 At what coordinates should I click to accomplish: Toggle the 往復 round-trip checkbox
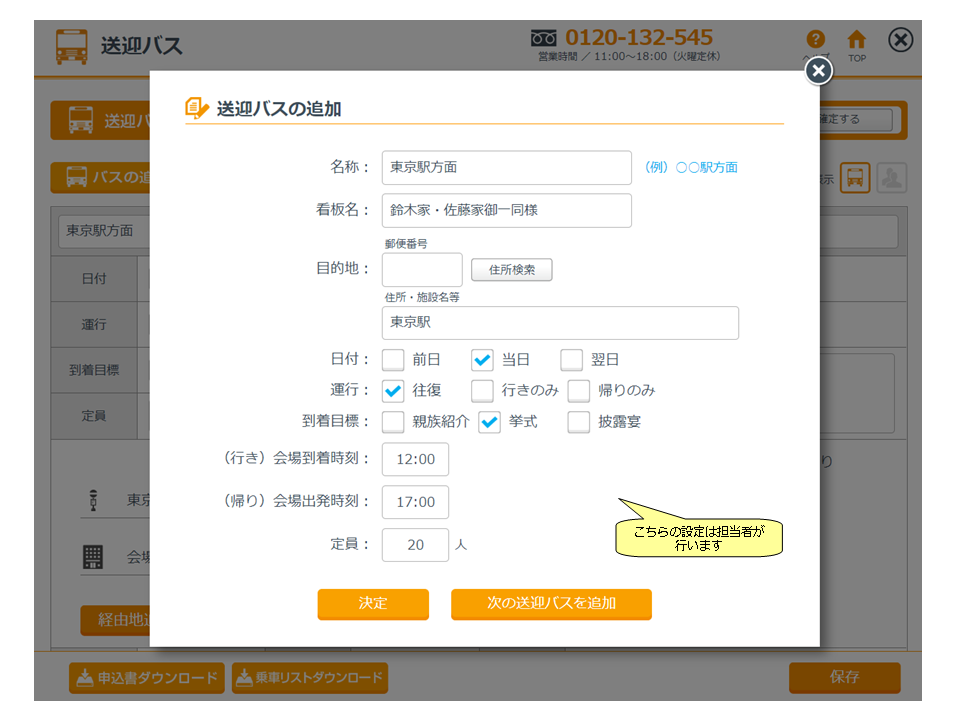click(394, 390)
